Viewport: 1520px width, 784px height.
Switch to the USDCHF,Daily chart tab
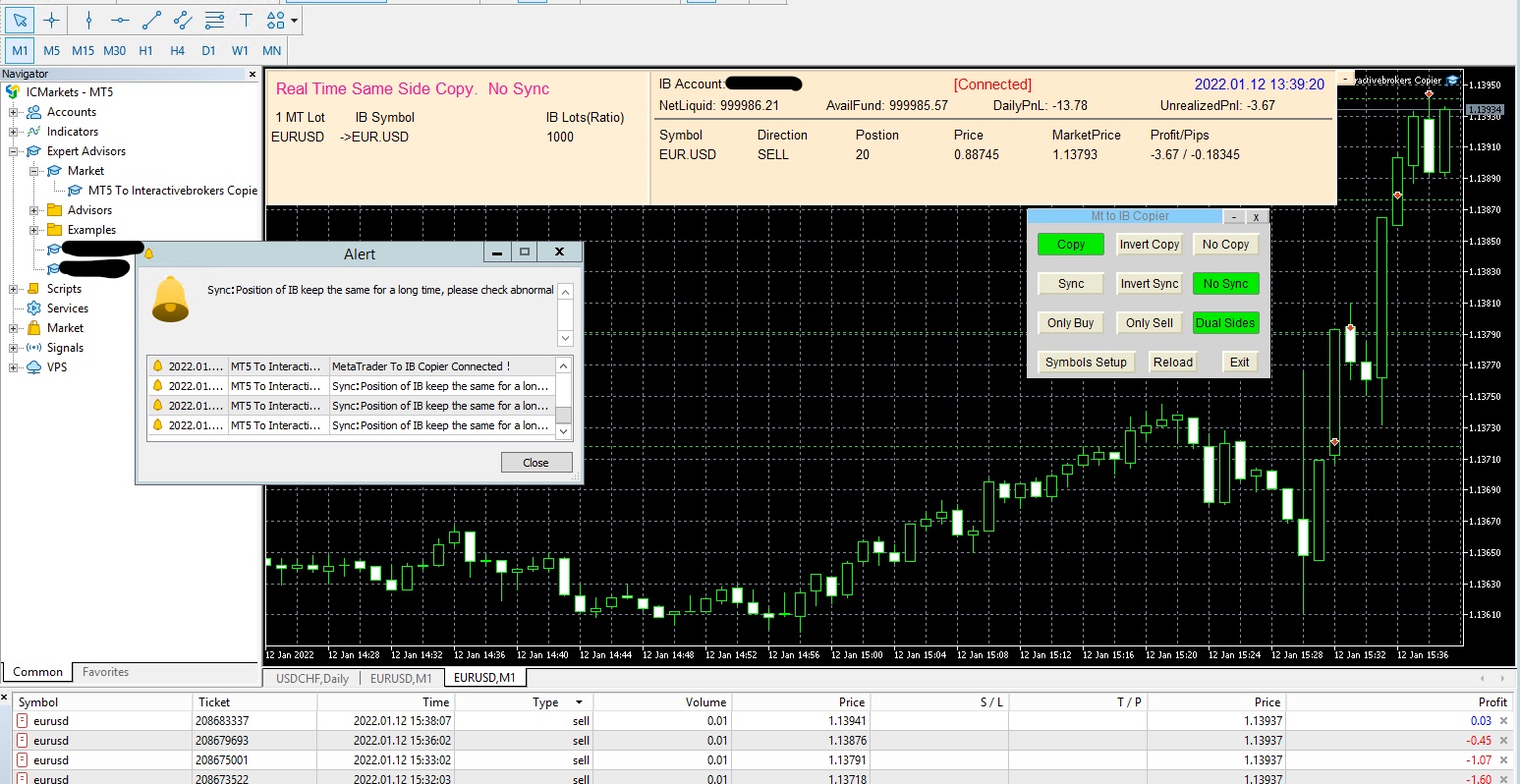[312, 678]
